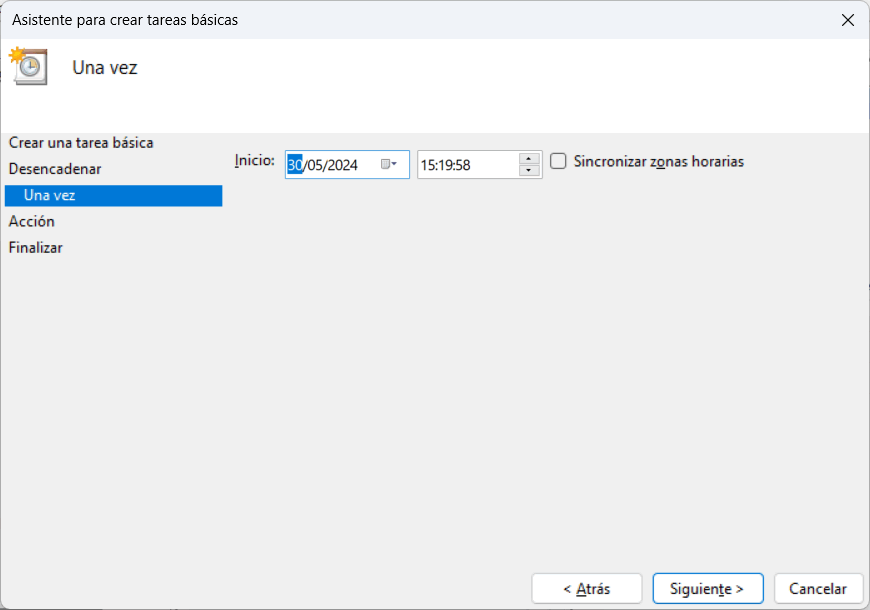Select the highlighted Una vez sidebar step
Screen dimensions: 870x610
50,195
